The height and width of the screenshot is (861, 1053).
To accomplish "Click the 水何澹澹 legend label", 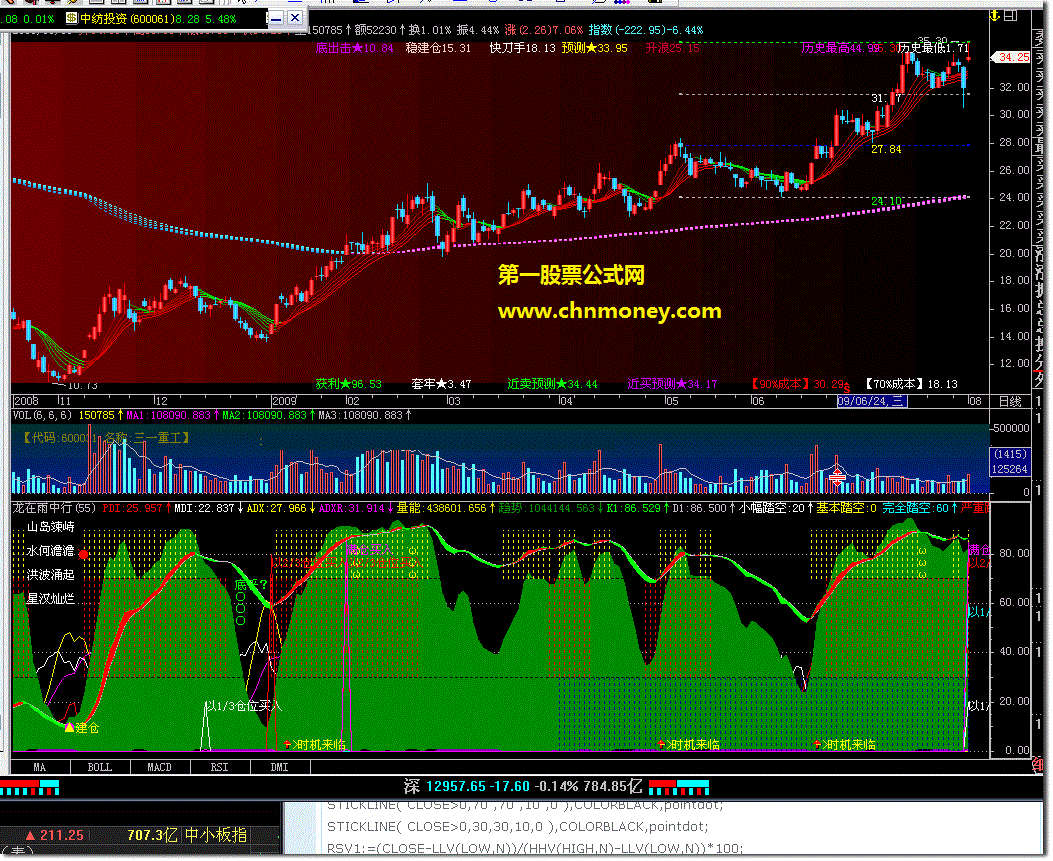I will pos(50,551).
